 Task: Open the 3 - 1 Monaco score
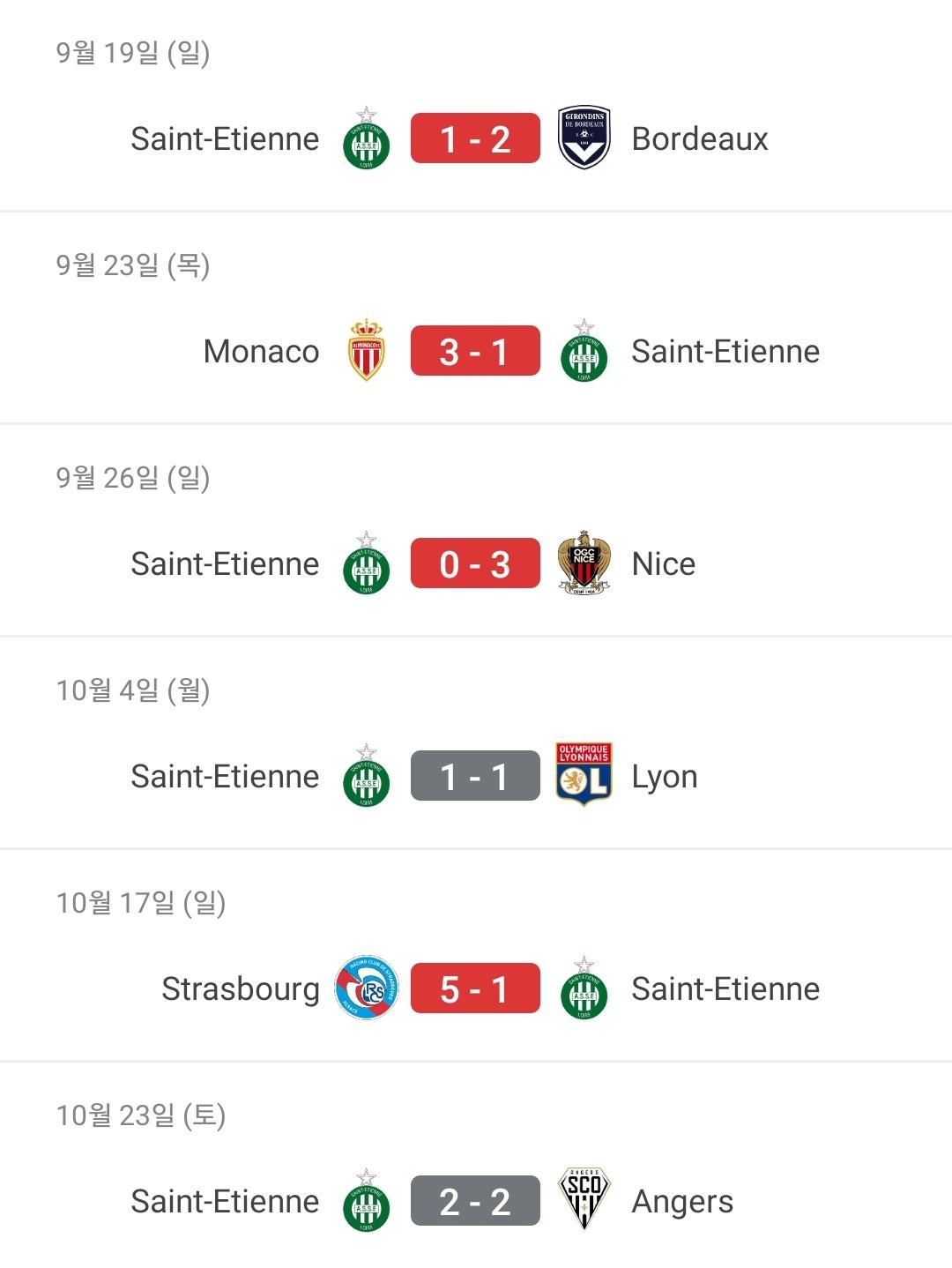point(475,351)
